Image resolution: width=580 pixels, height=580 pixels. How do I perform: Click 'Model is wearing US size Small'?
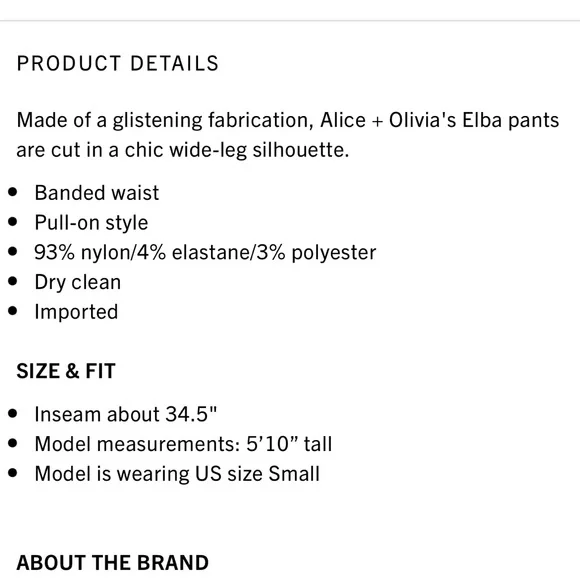[177, 474]
